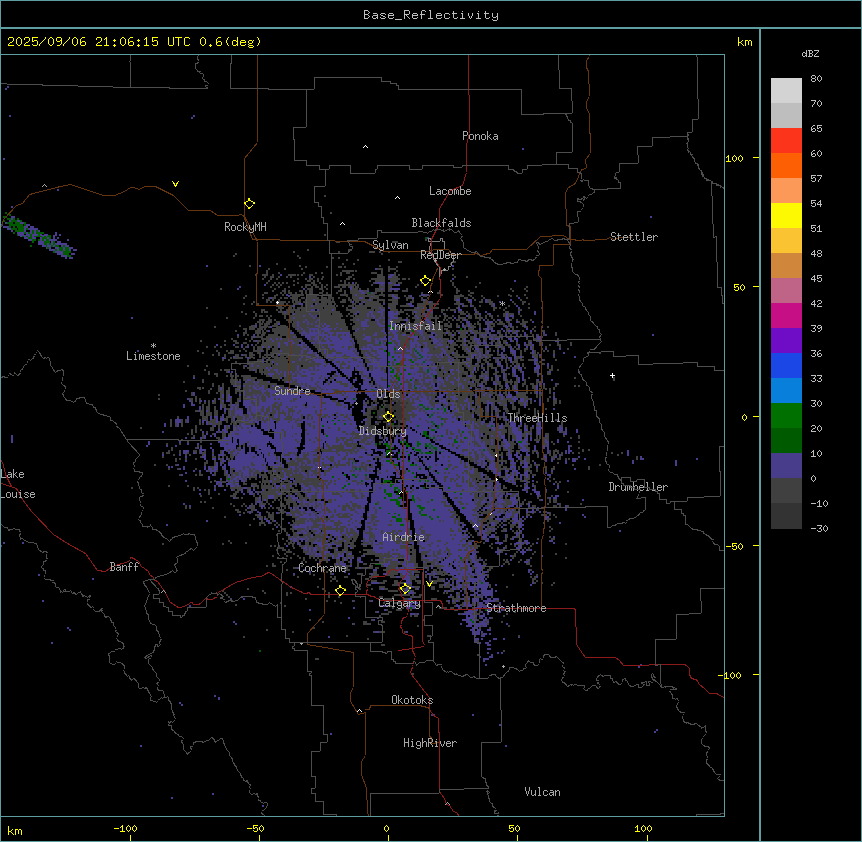This screenshot has width=862, height=842.
Task: Select the Calgary label
Action: [x=399, y=603]
